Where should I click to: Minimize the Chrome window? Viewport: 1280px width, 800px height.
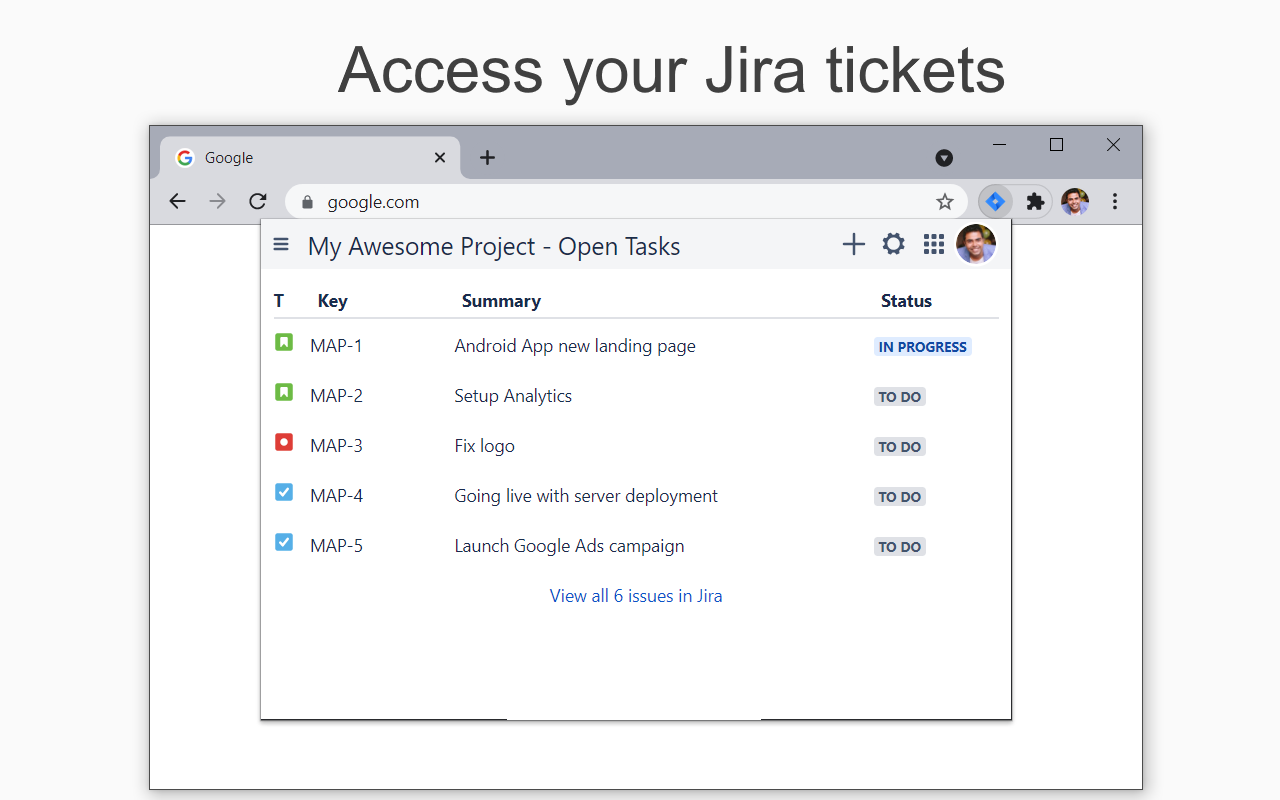click(999, 145)
